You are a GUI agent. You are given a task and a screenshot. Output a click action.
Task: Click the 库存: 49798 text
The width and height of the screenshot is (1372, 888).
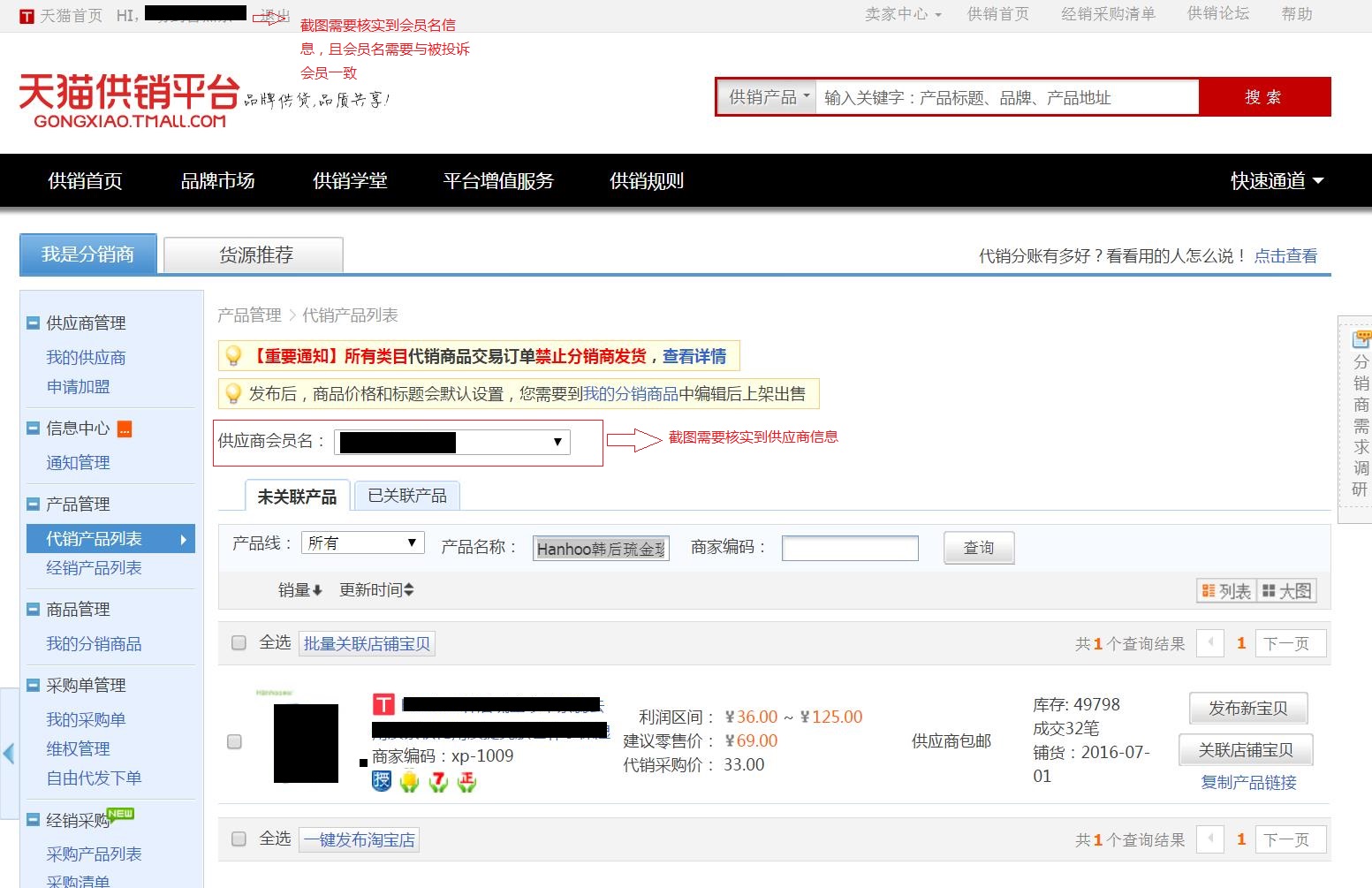(x=1076, y=704)
